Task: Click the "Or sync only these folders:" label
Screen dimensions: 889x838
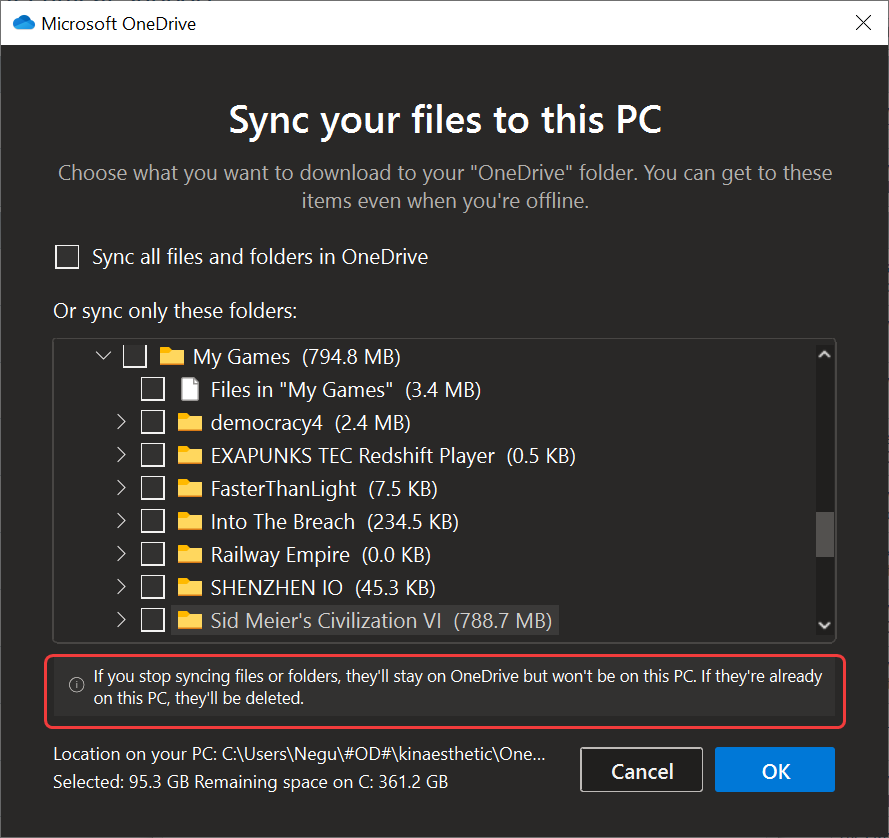Action: [175, 311]
